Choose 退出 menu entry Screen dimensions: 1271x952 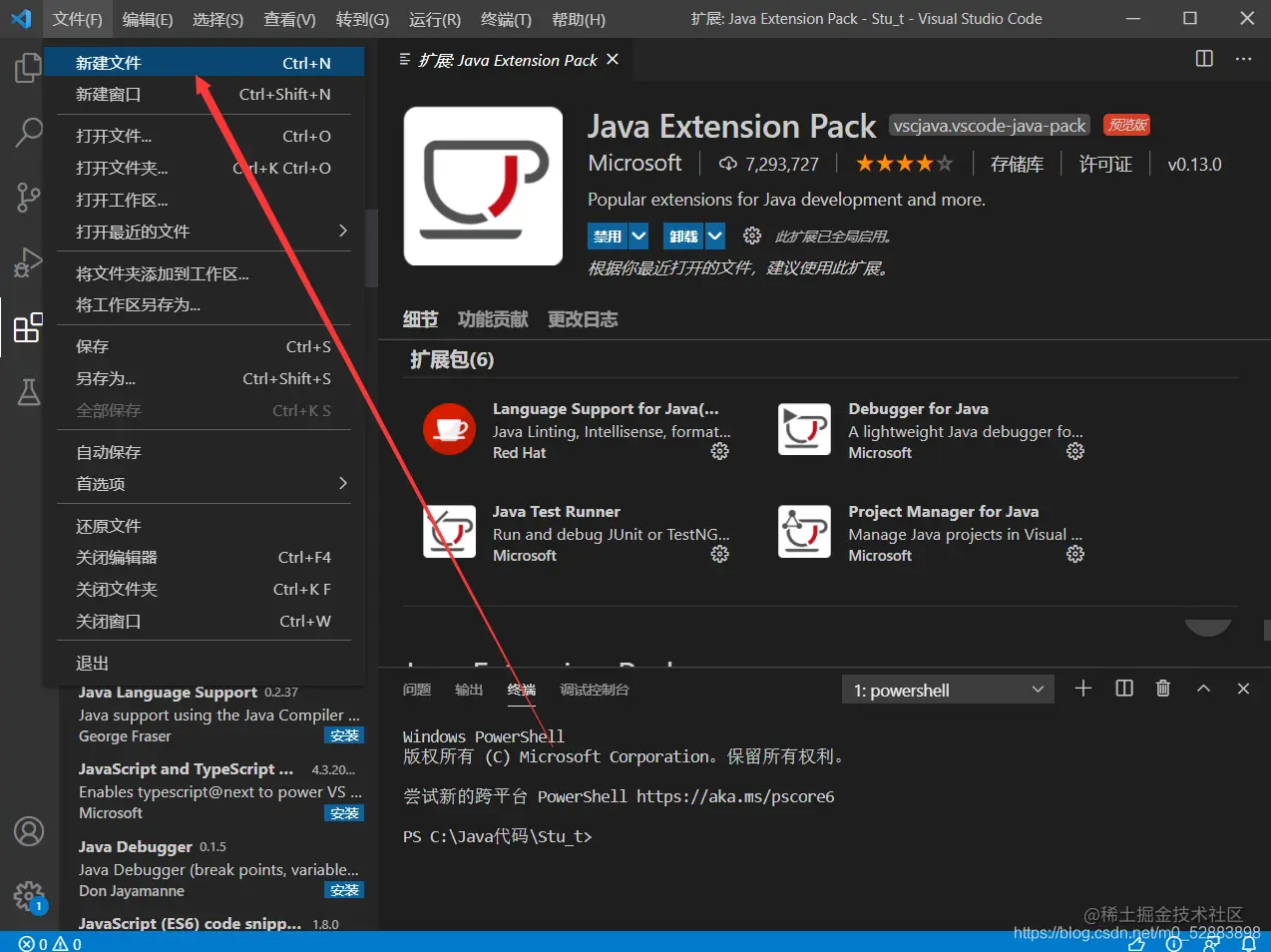coord(204,663)
